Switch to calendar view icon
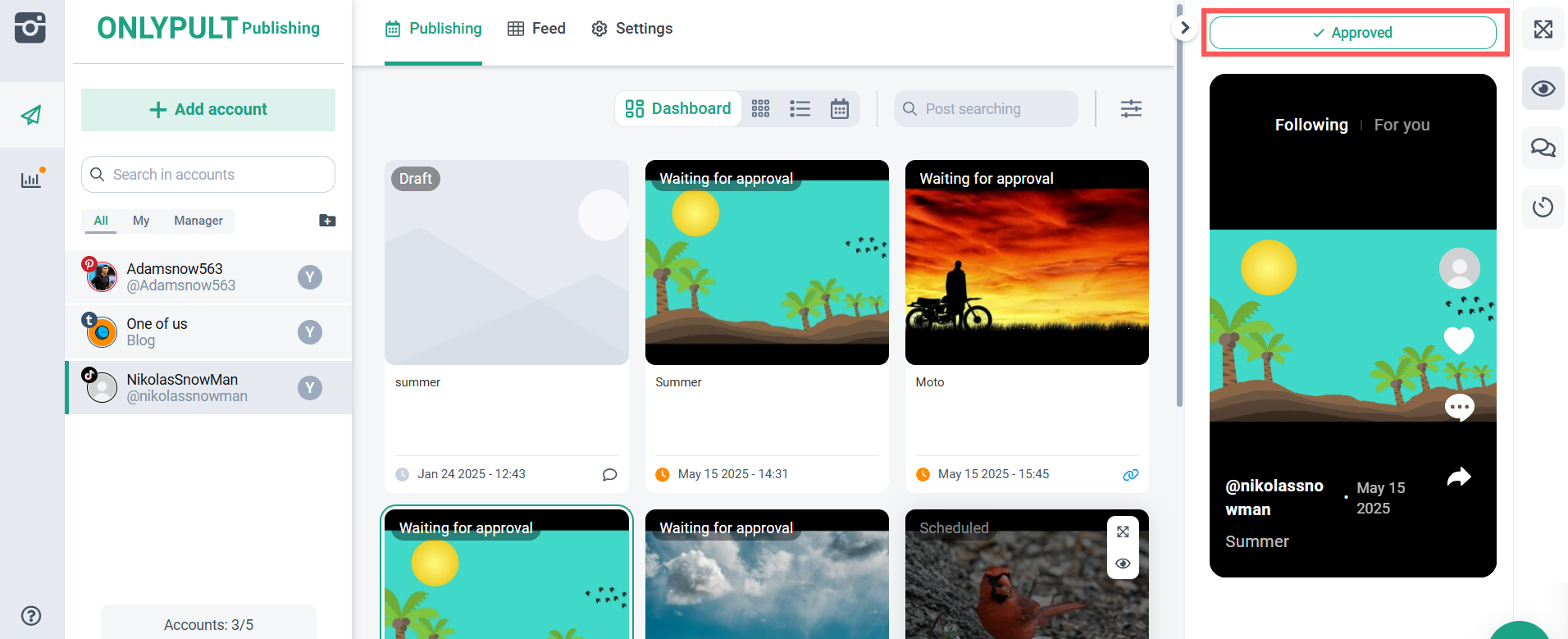The image size is (1568, 639). point(839,109)
